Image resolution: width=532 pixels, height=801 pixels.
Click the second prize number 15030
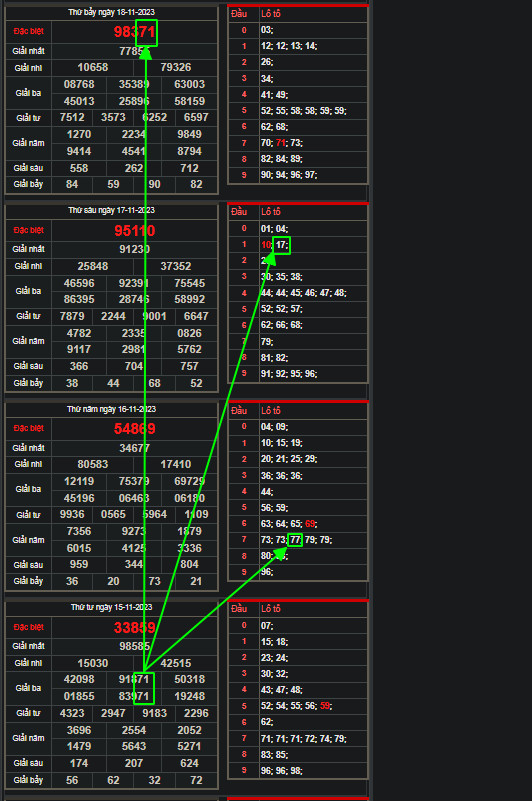point(92,663)
